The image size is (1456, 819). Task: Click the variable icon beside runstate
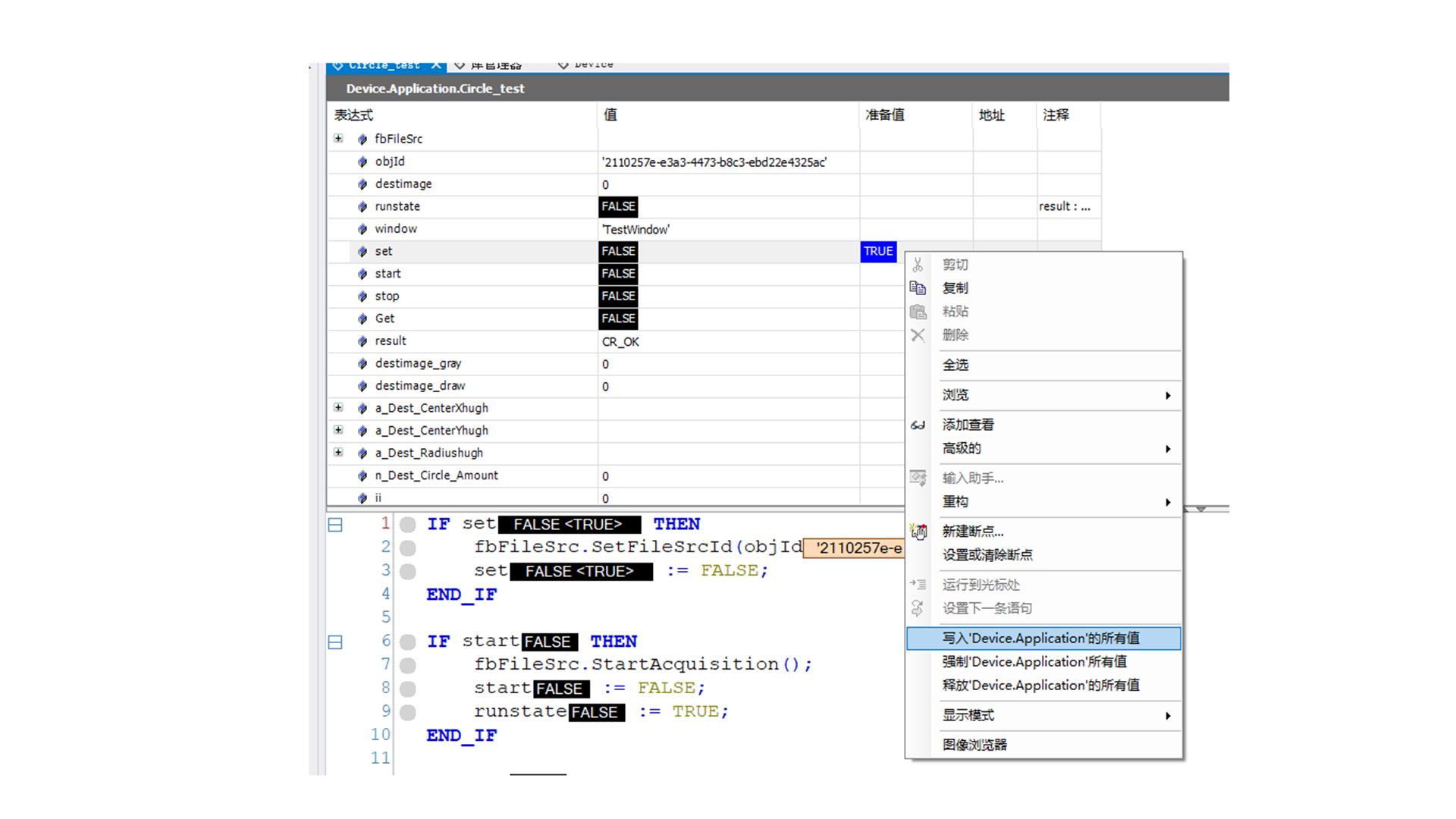point(362,207)
